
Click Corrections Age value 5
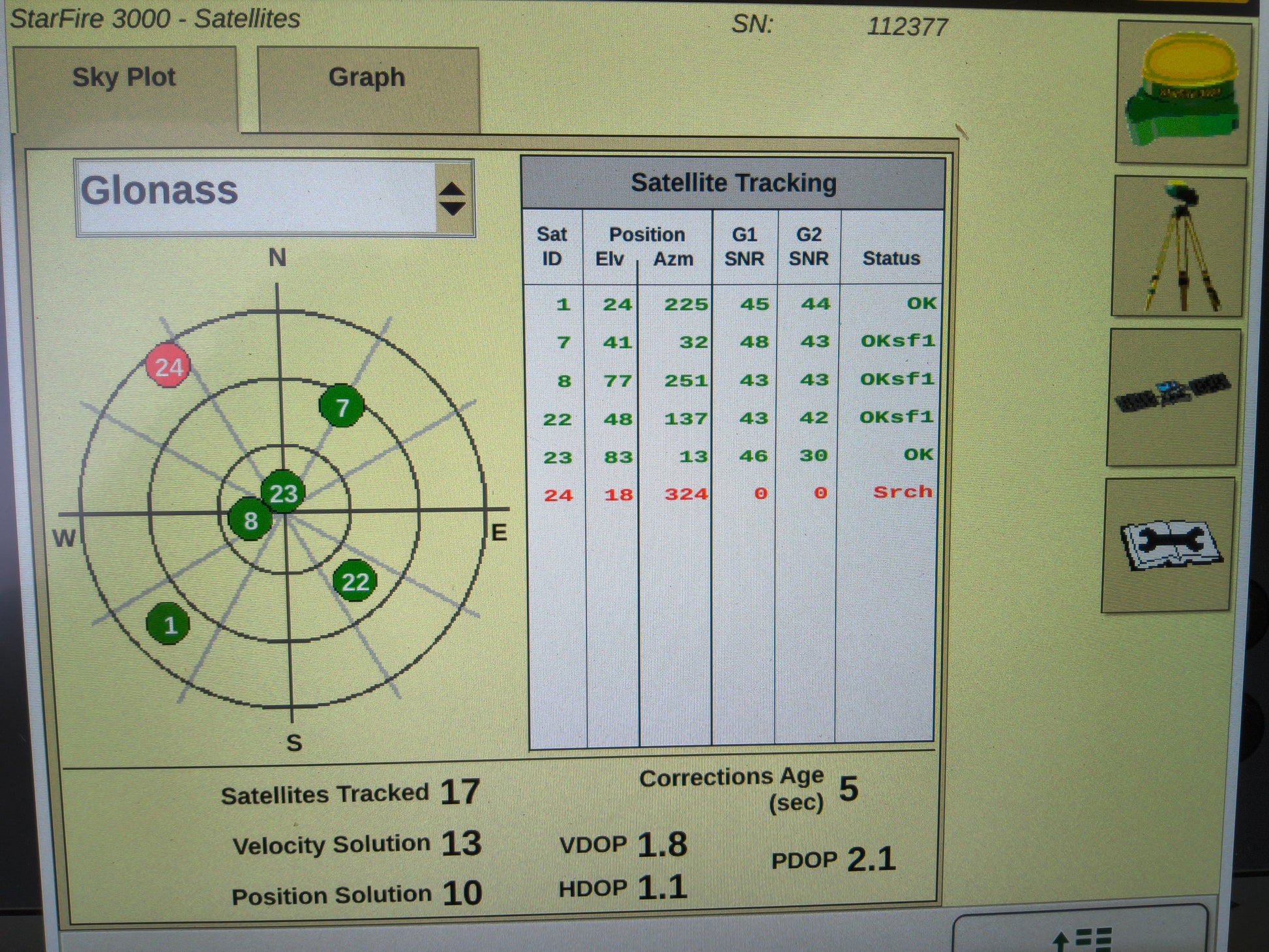pos(848,789)
